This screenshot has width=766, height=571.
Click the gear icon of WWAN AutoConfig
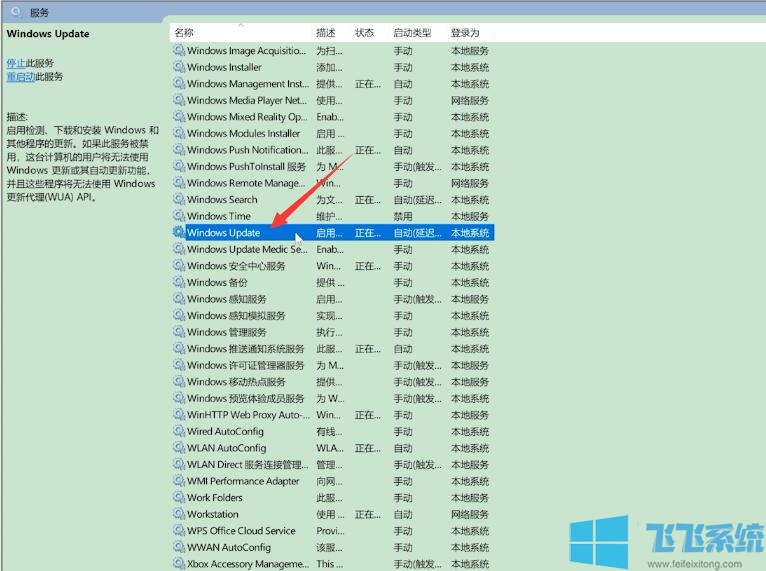coord(179,547)
